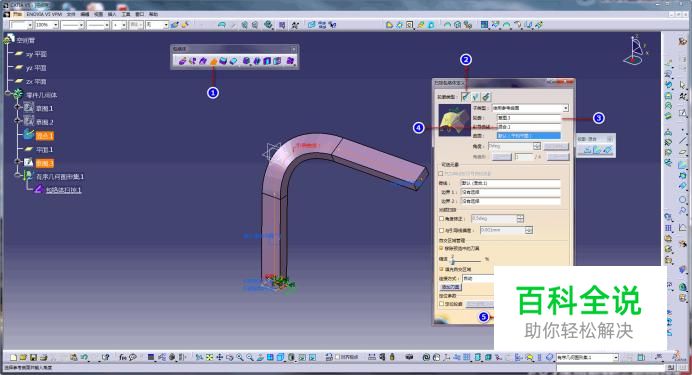This screenshot has height=375, width=692.
Task: Click the New document icon
Action: click(x=14, y=357)
